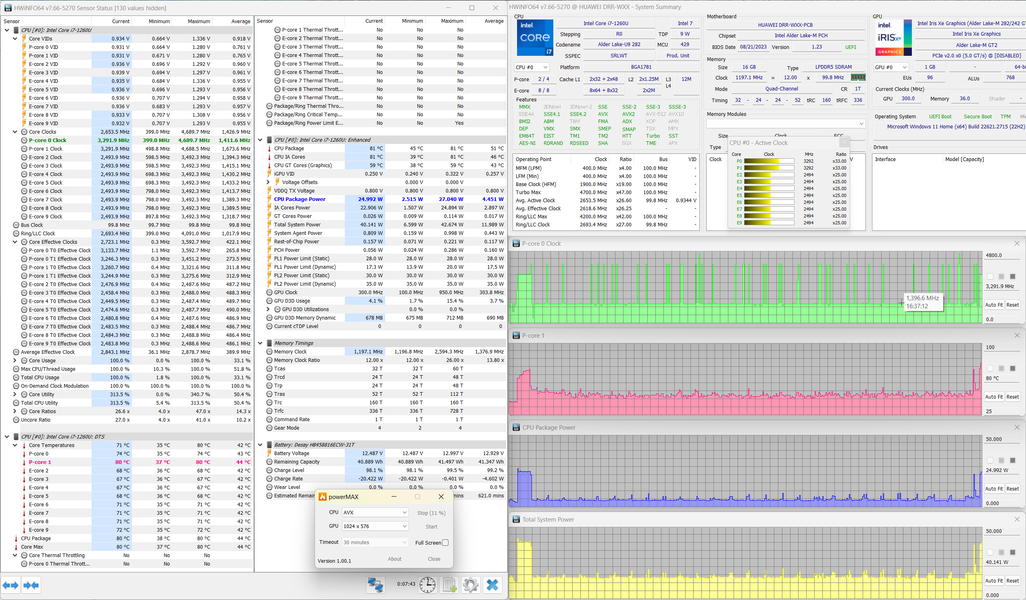Open the CPU test type AVX dropdown
This screenshot has width=1026, height=600.
point(376,512)
